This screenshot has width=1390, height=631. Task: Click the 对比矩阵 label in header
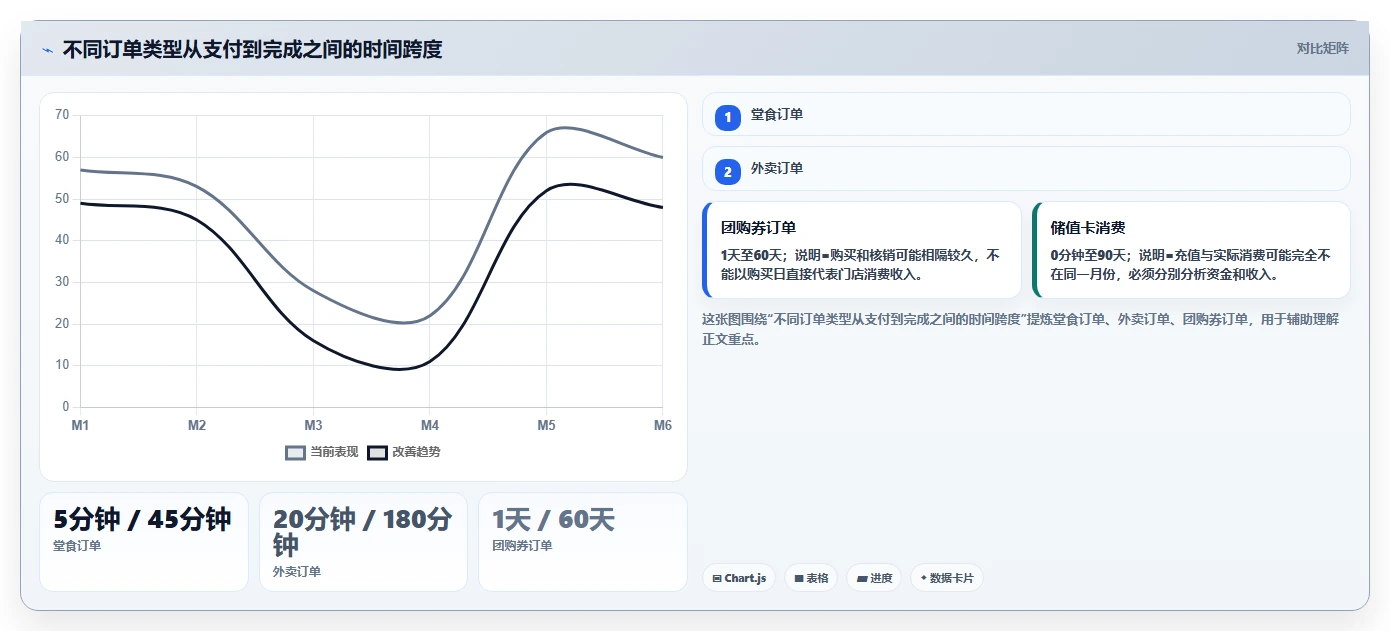pos(1322,48)
